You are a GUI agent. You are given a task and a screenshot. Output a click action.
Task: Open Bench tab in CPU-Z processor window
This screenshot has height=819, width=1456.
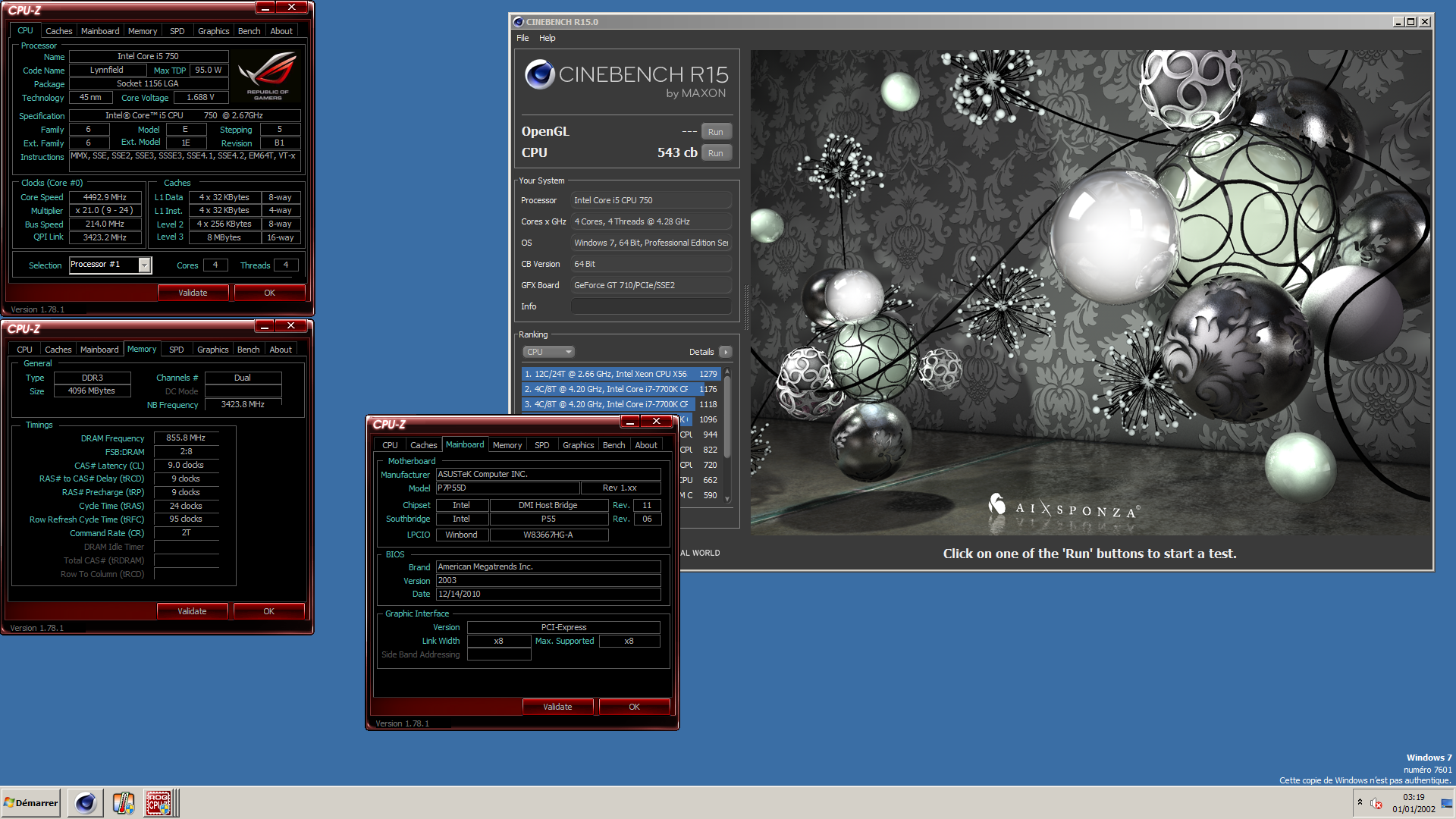(x=249, y=31)
